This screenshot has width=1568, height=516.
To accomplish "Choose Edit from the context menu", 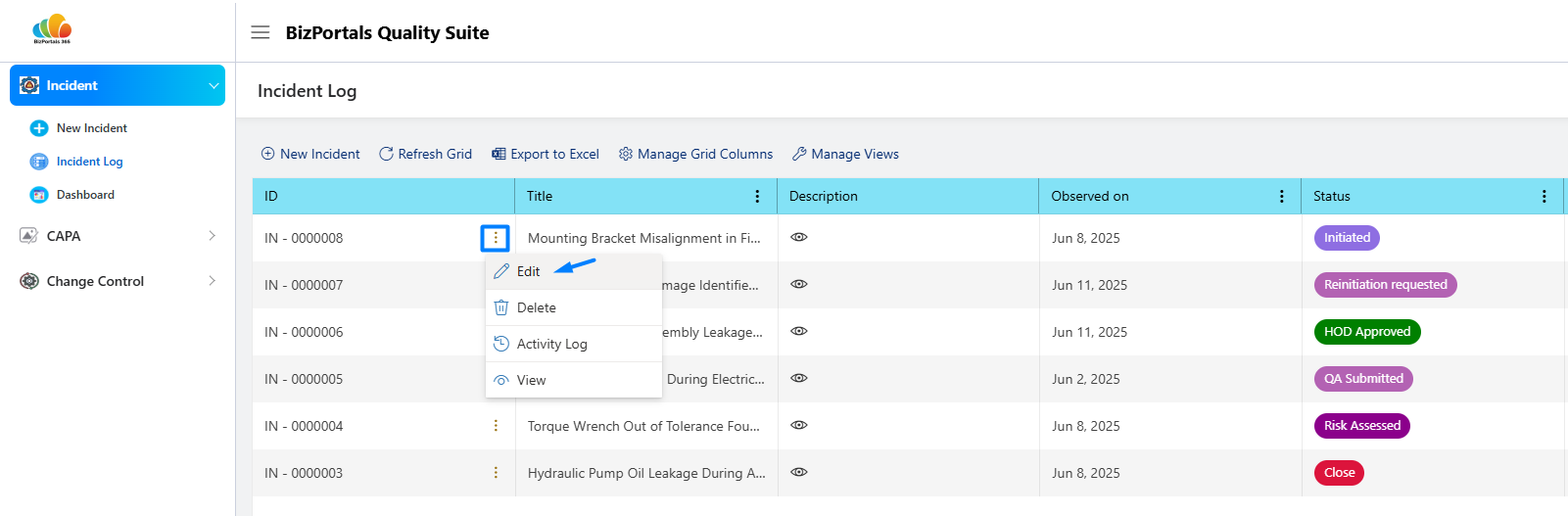I will pos(574,271).
